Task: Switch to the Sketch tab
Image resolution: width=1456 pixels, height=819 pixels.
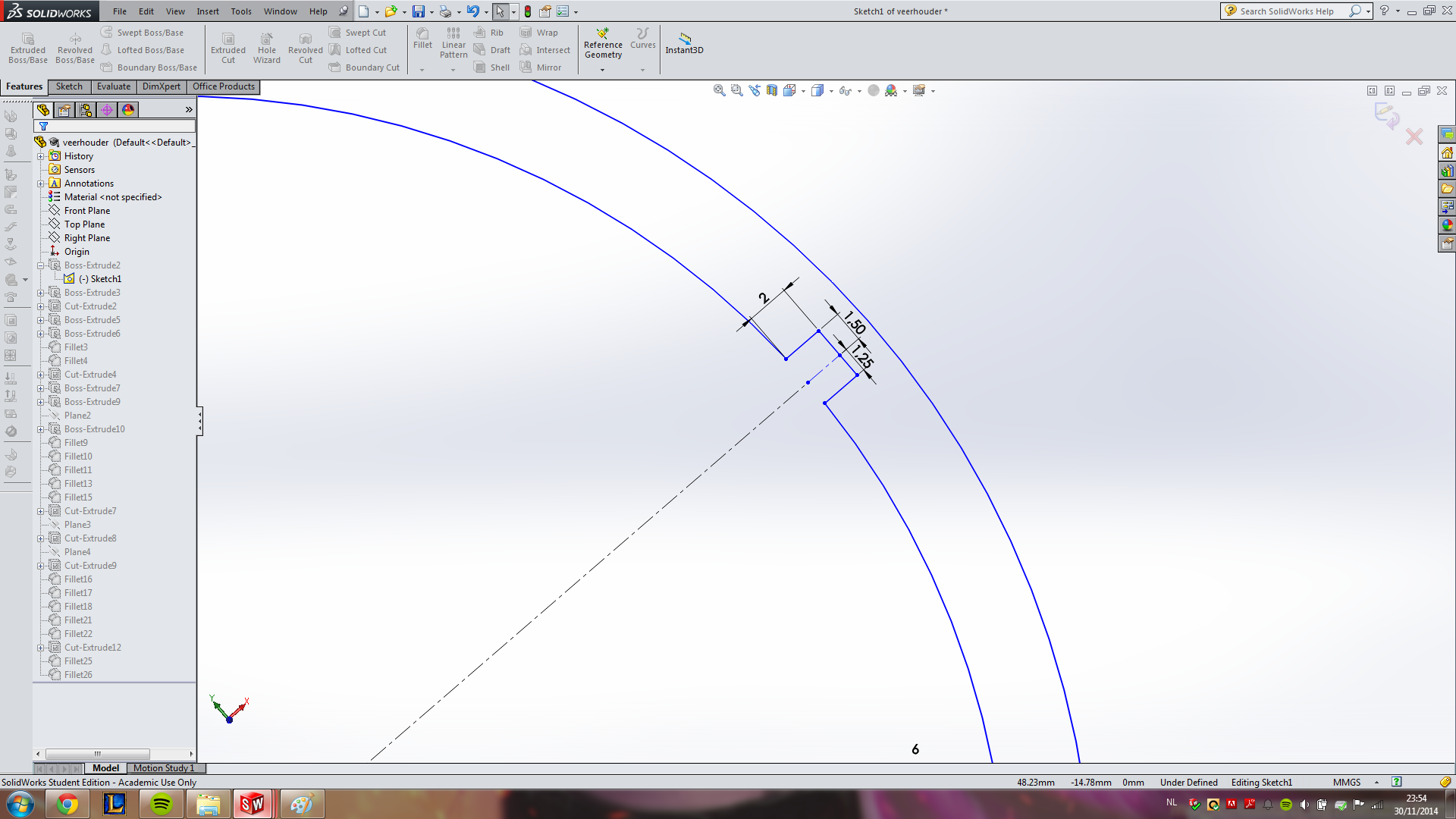Action: 69,86
